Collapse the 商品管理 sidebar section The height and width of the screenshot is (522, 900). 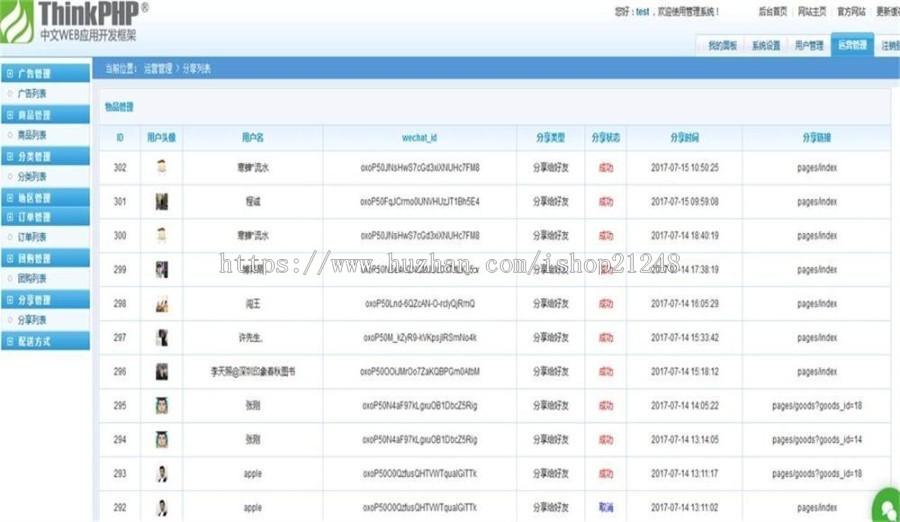pos(10,115)
